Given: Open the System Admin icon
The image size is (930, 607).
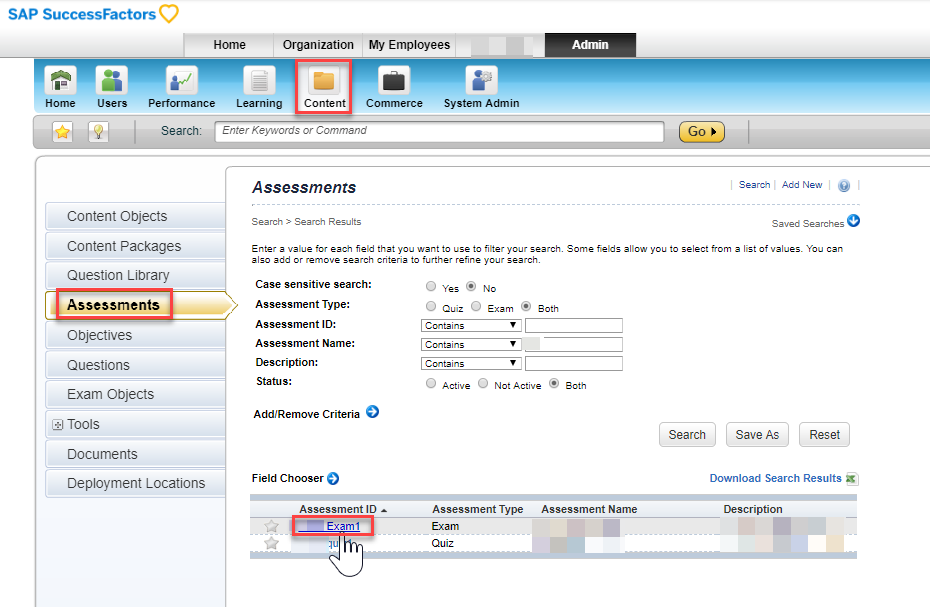Looking at the screenshot, I should tap(481, 80).
